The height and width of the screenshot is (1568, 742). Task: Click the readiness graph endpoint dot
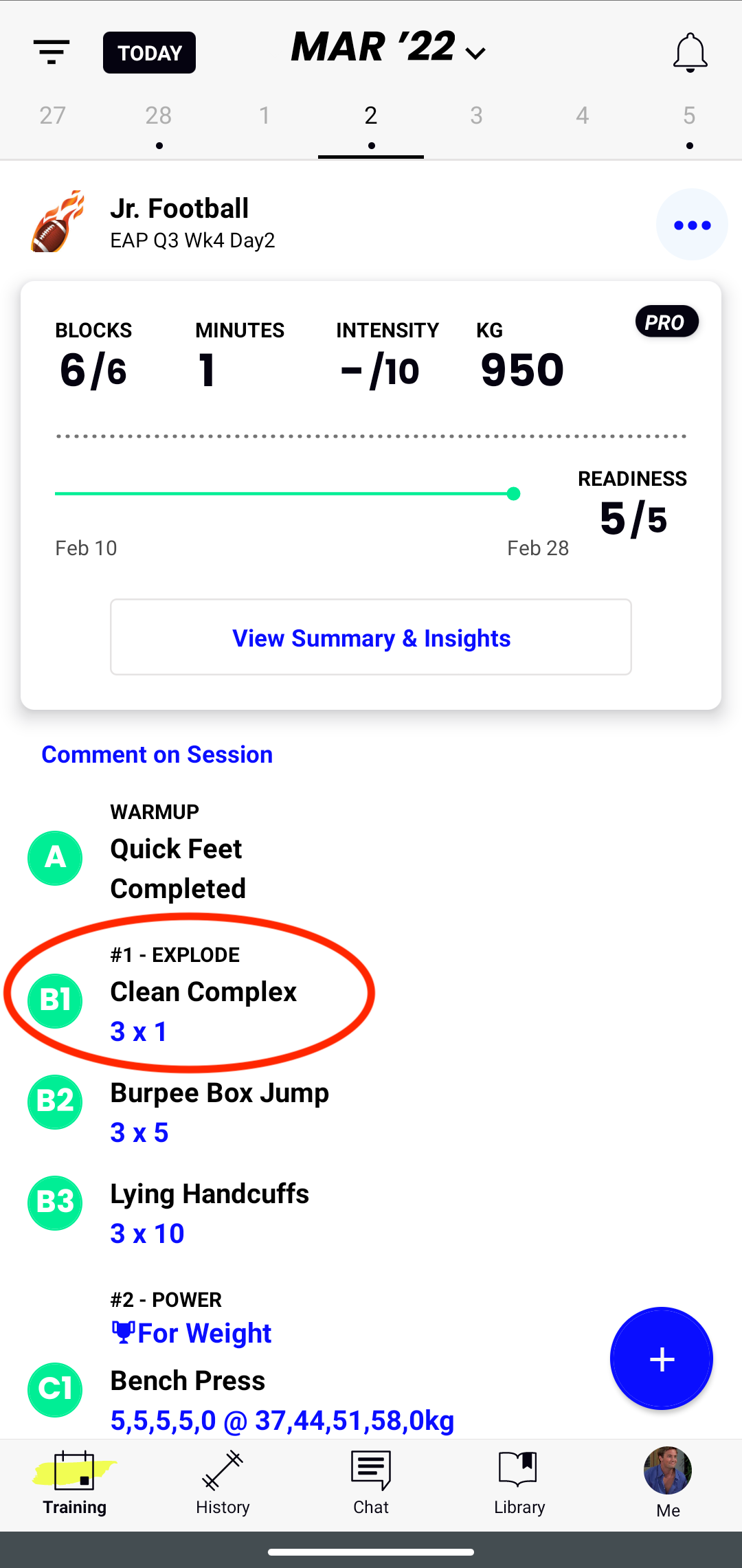(513, 493)
